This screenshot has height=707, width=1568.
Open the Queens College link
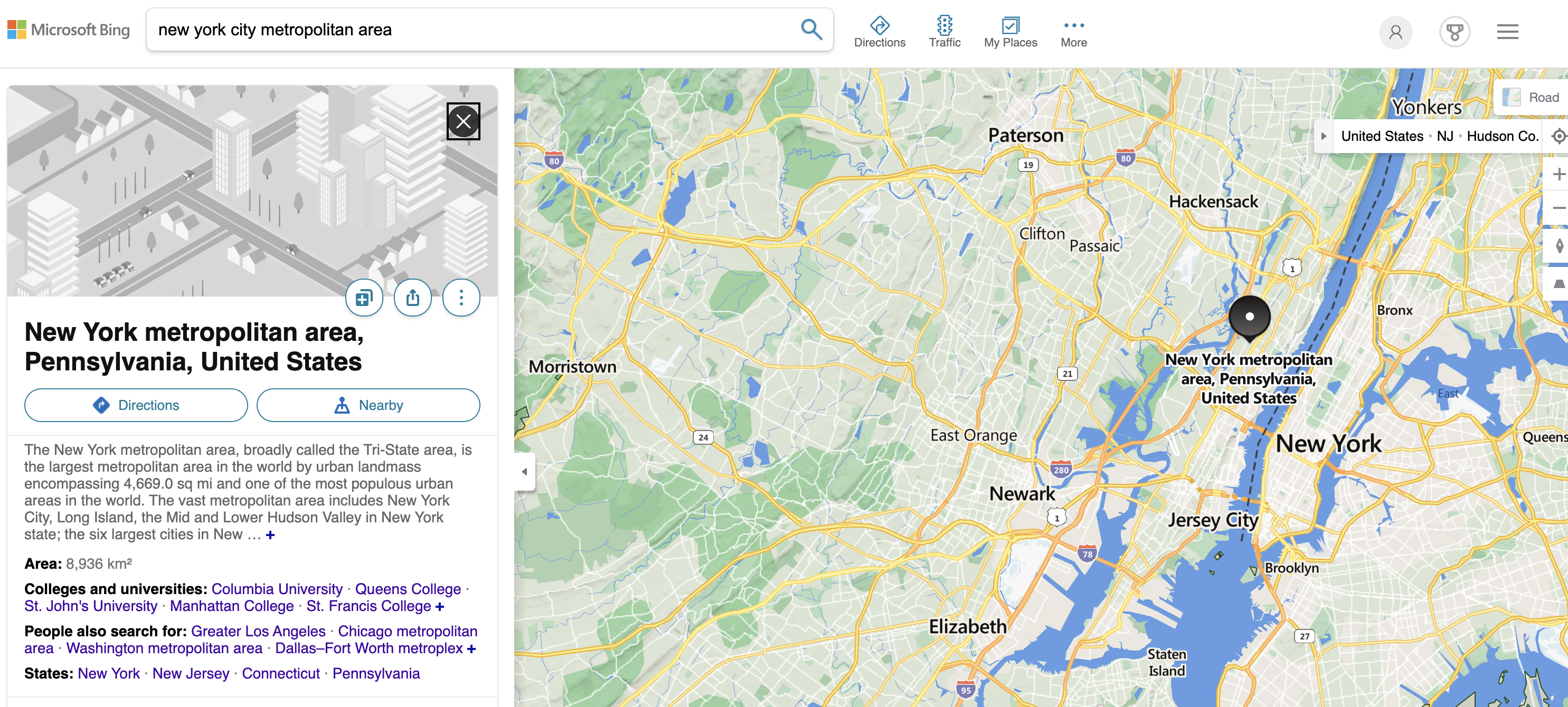point(408,589)
